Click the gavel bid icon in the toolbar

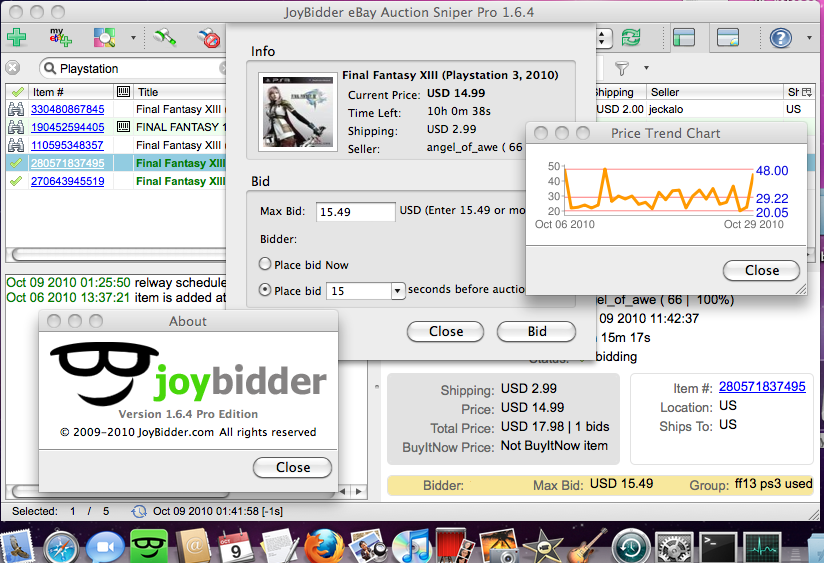click(164, 37)
